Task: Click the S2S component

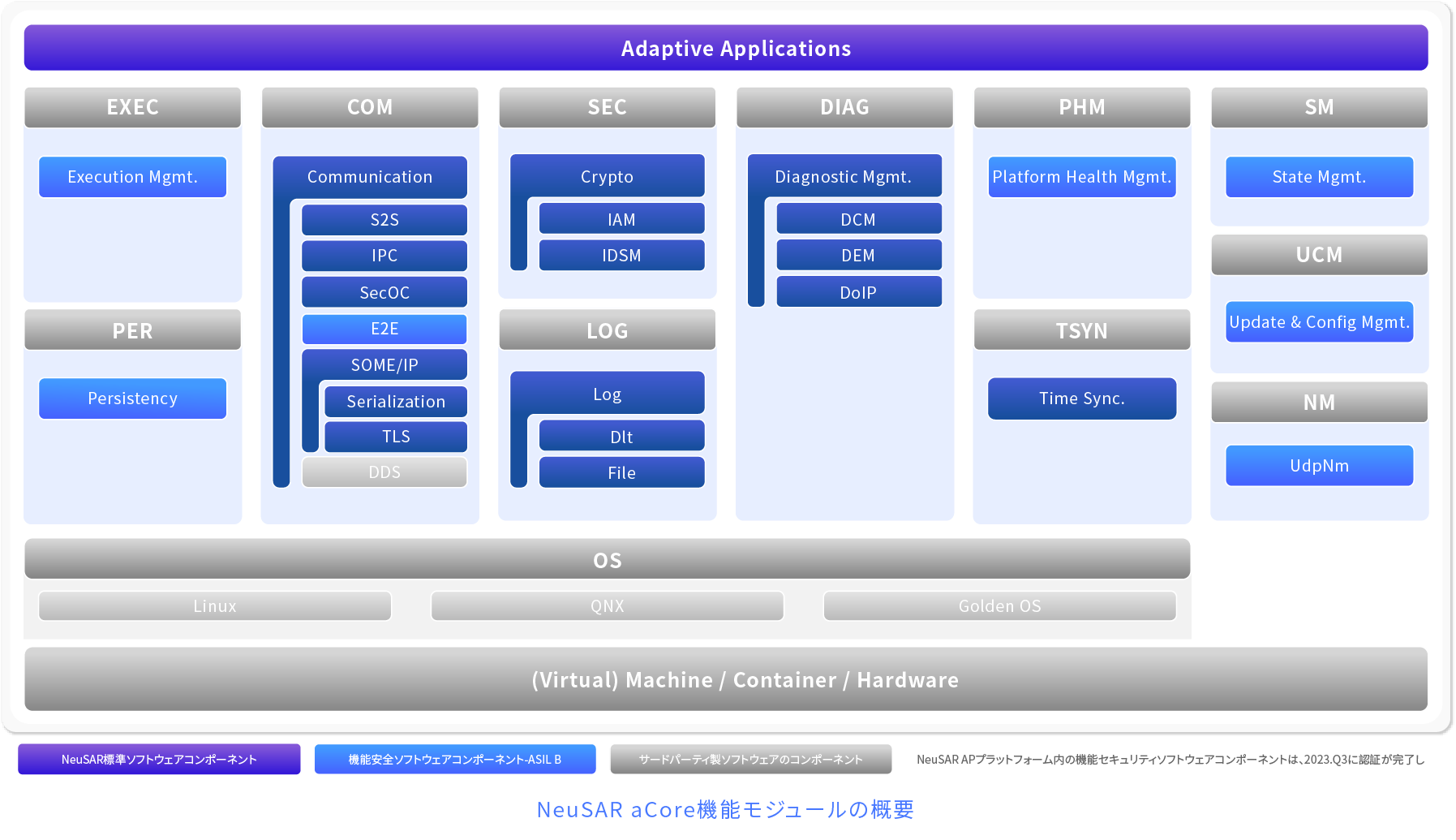Action: click(384, 220)
